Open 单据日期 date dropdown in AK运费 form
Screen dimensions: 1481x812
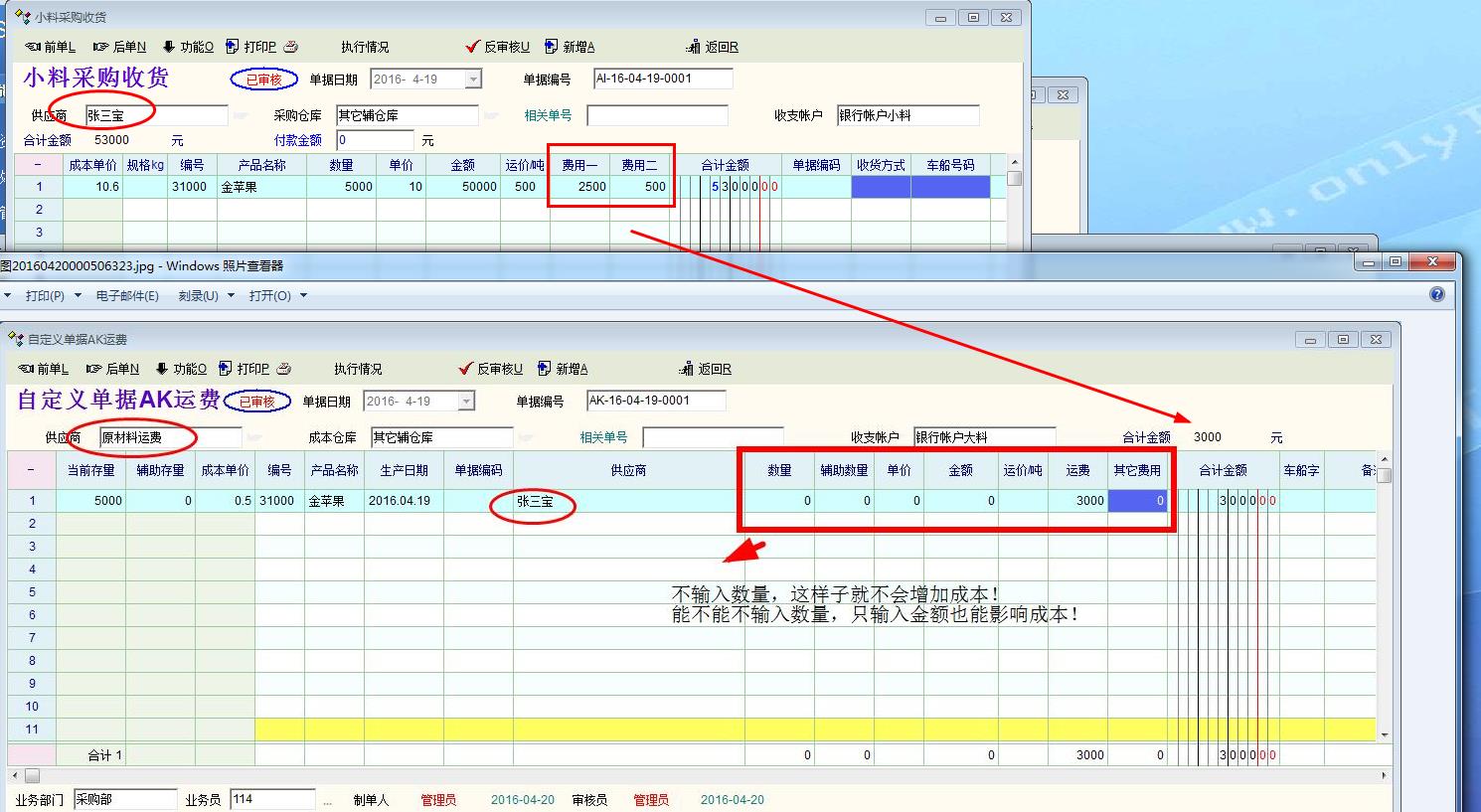point(467,402)
